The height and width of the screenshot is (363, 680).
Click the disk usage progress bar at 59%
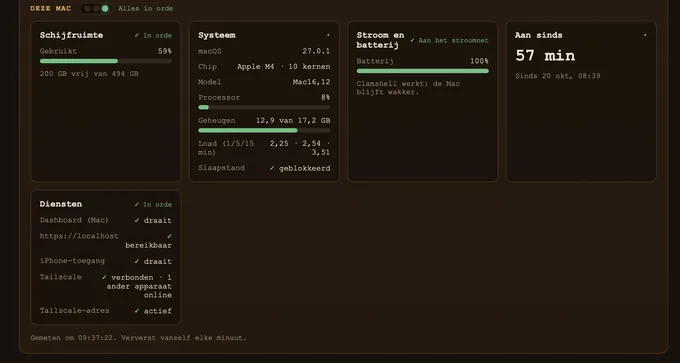(106, 61)
